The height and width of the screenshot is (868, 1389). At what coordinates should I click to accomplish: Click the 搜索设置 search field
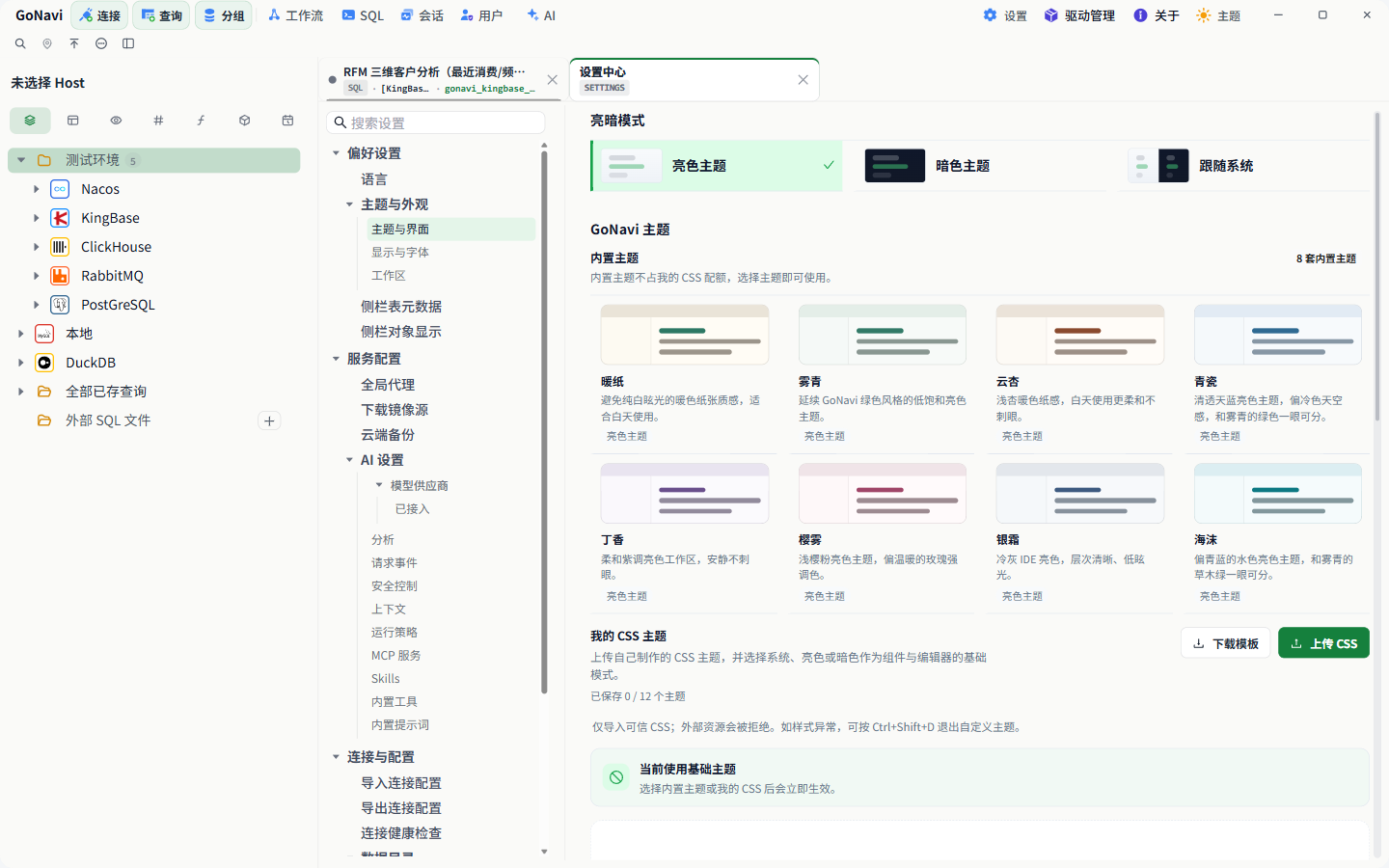[x=436, y=122]
